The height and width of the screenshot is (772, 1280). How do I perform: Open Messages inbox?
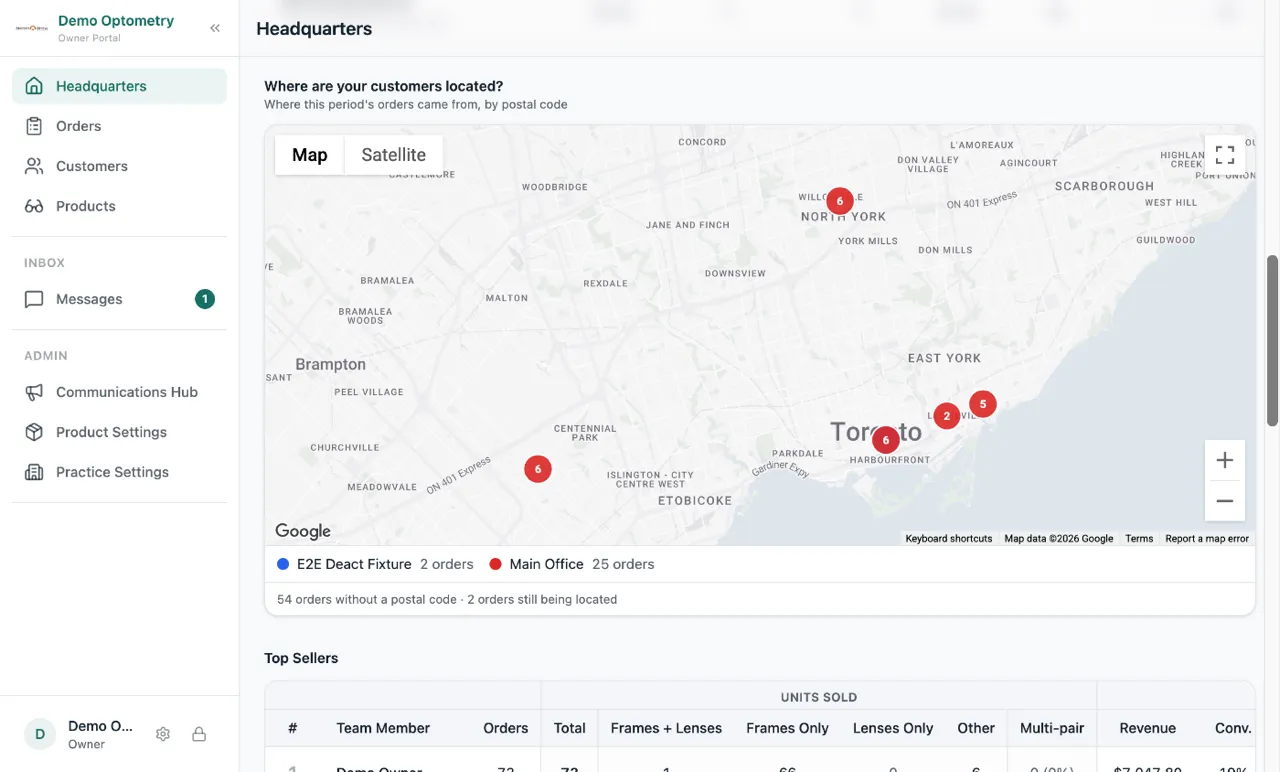(119, 299)
